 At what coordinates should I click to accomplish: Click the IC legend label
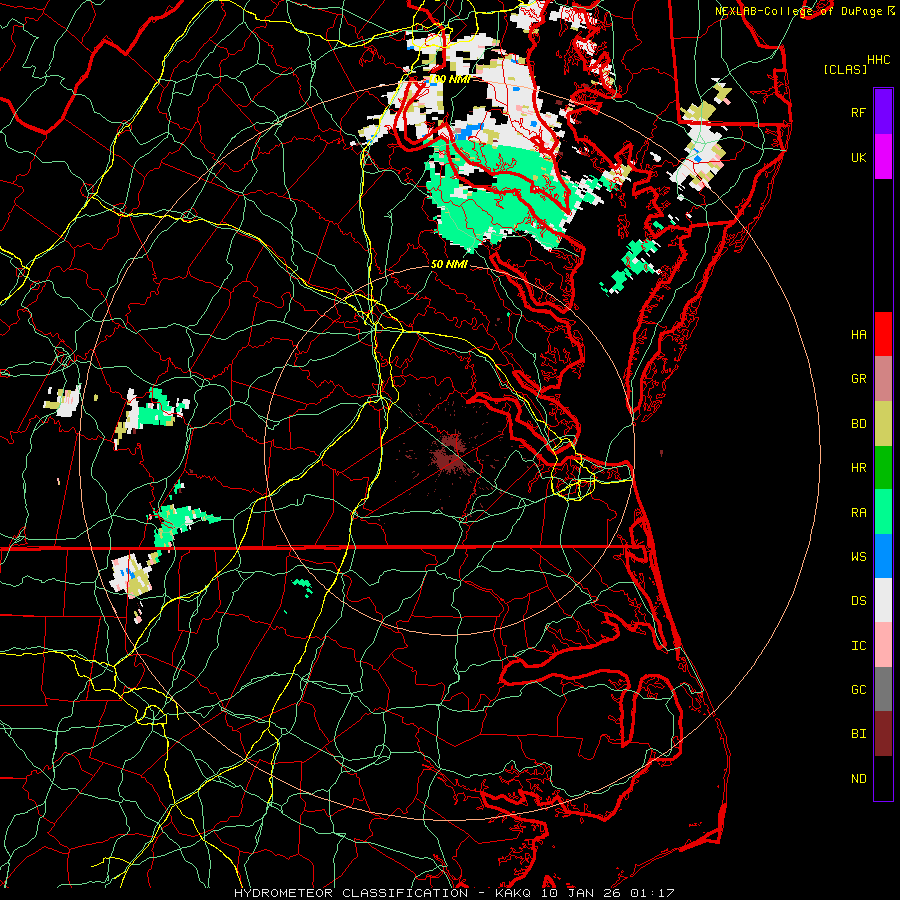[858, 645]
